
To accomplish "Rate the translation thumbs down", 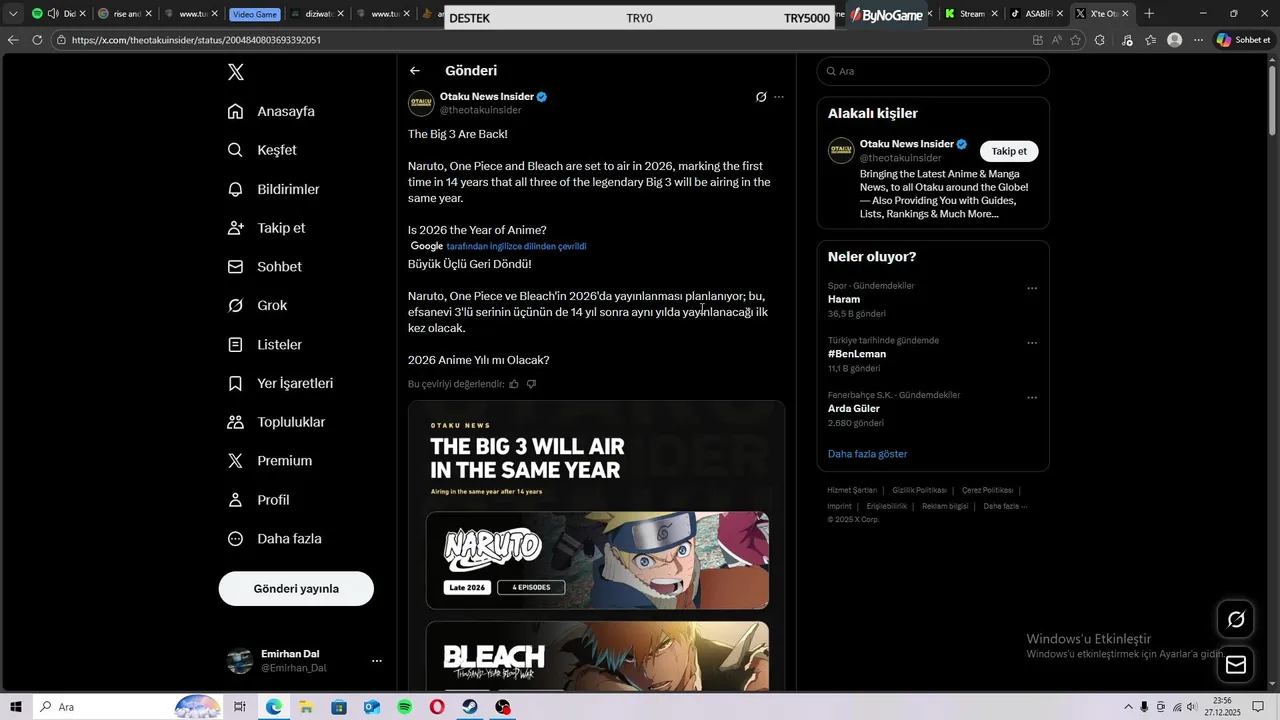I will coord(531,384).
